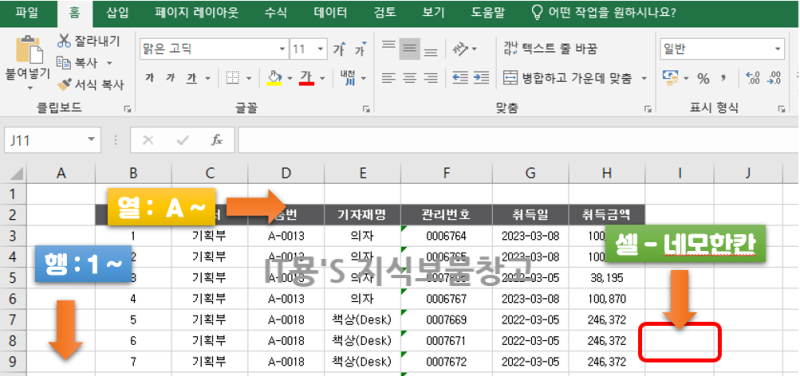Apply comma style number format

(x=722, y=79)
